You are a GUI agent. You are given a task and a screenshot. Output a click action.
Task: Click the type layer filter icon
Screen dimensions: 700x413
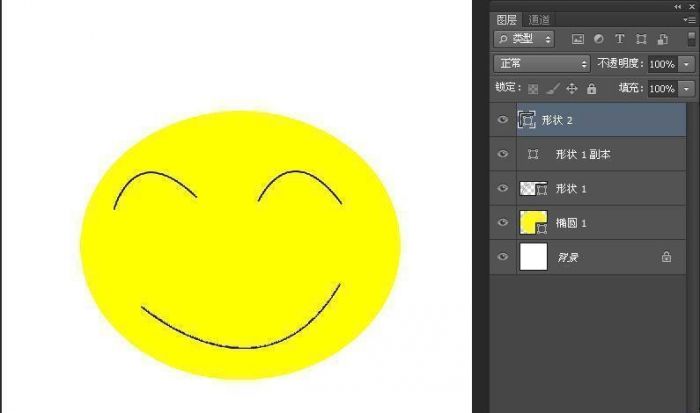click(619, 39)
